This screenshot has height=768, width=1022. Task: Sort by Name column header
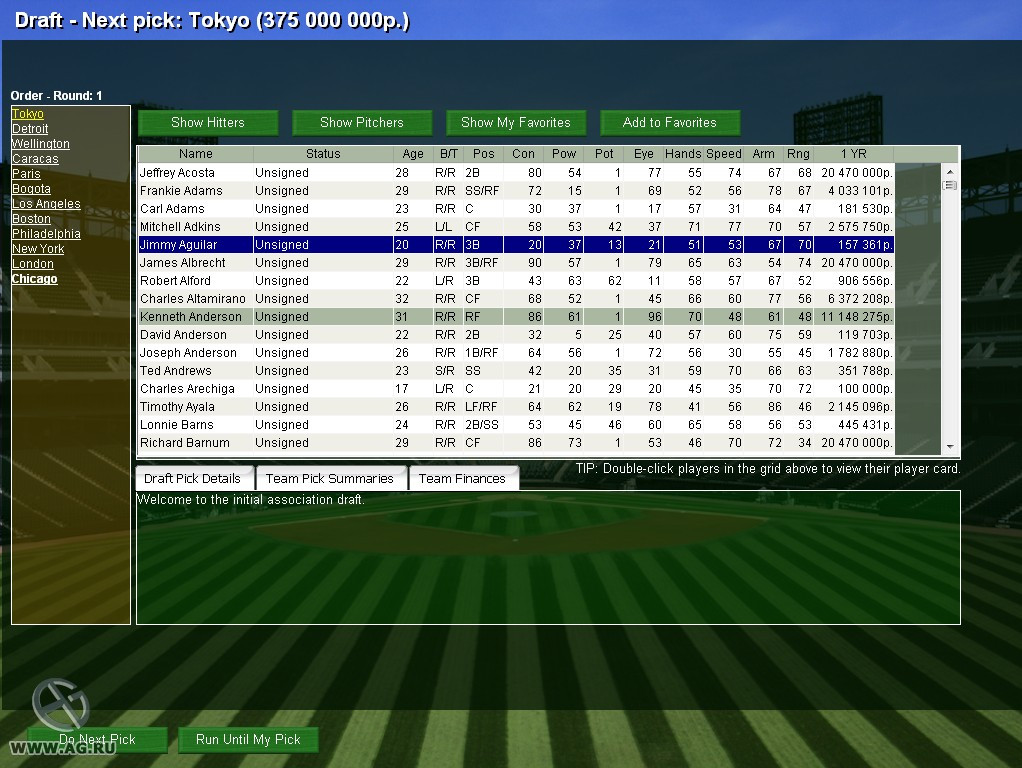point(196,154)
